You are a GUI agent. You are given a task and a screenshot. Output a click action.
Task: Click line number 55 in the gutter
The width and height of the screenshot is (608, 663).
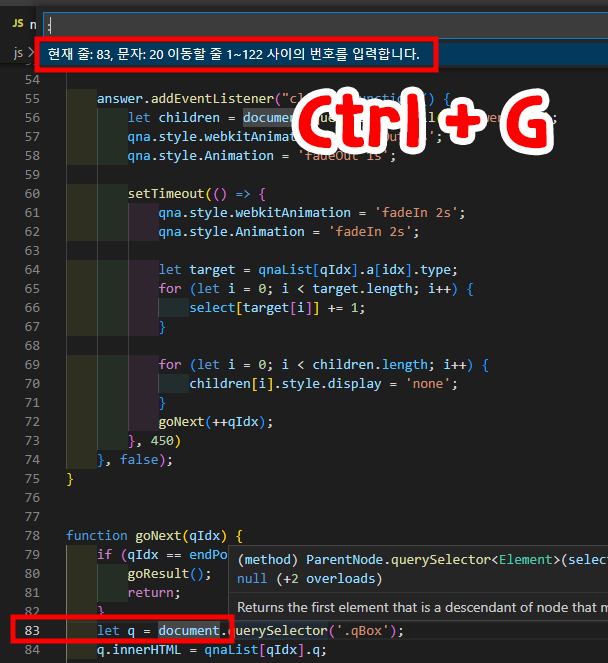point(32,99)
